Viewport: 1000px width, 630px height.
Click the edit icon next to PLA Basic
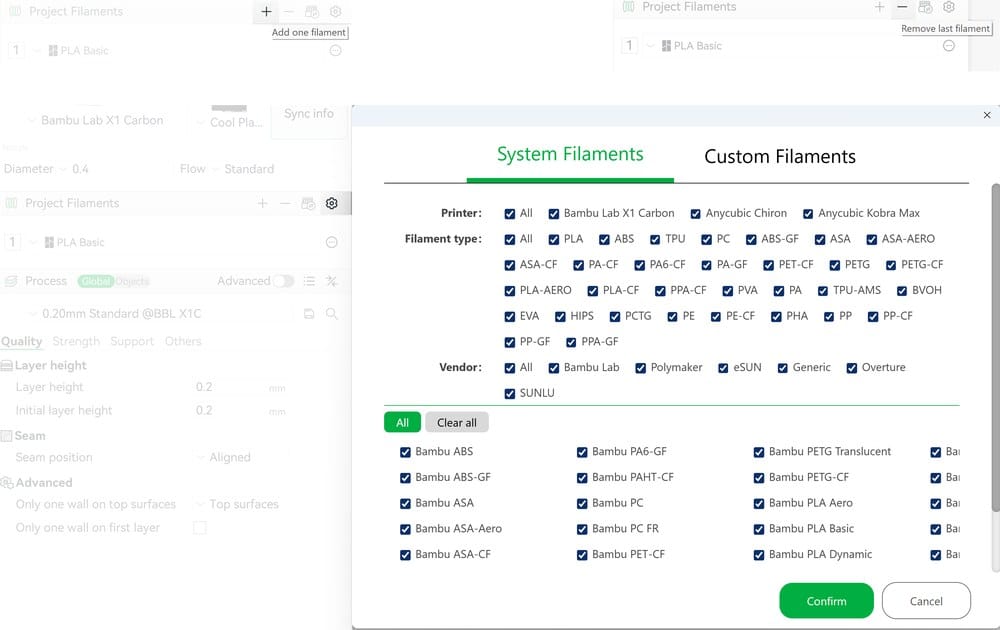click(332, 242)
